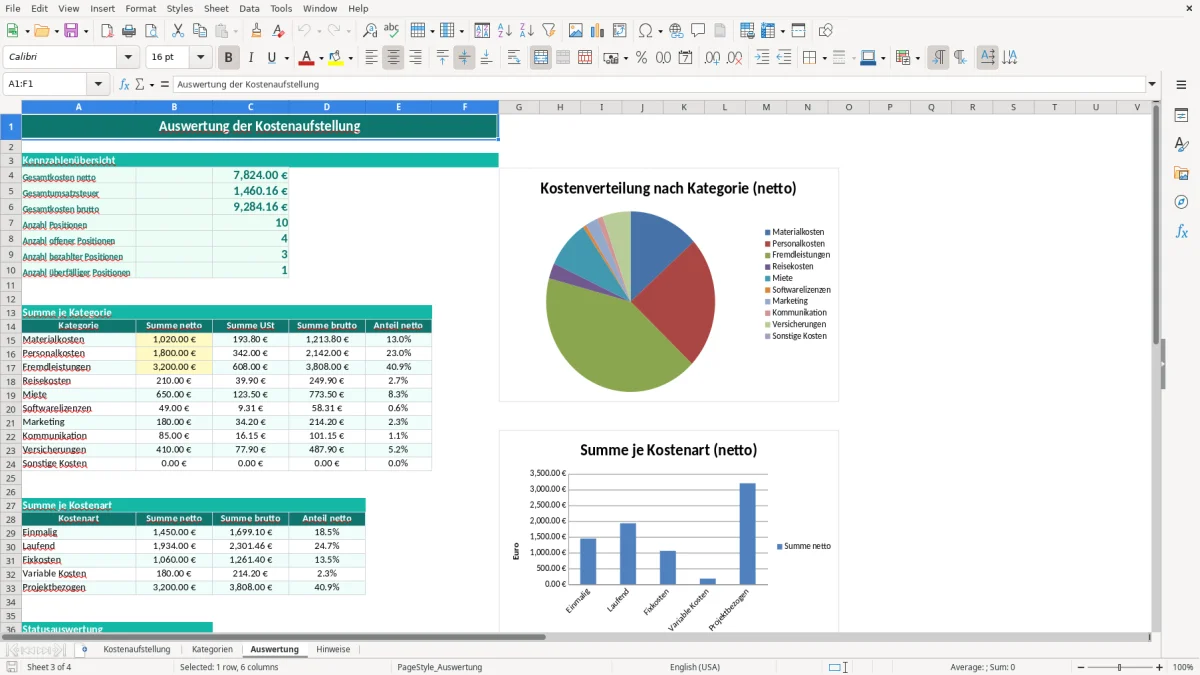
Task: Click the Formula equals sign button
Action: (x=165, y=84)
